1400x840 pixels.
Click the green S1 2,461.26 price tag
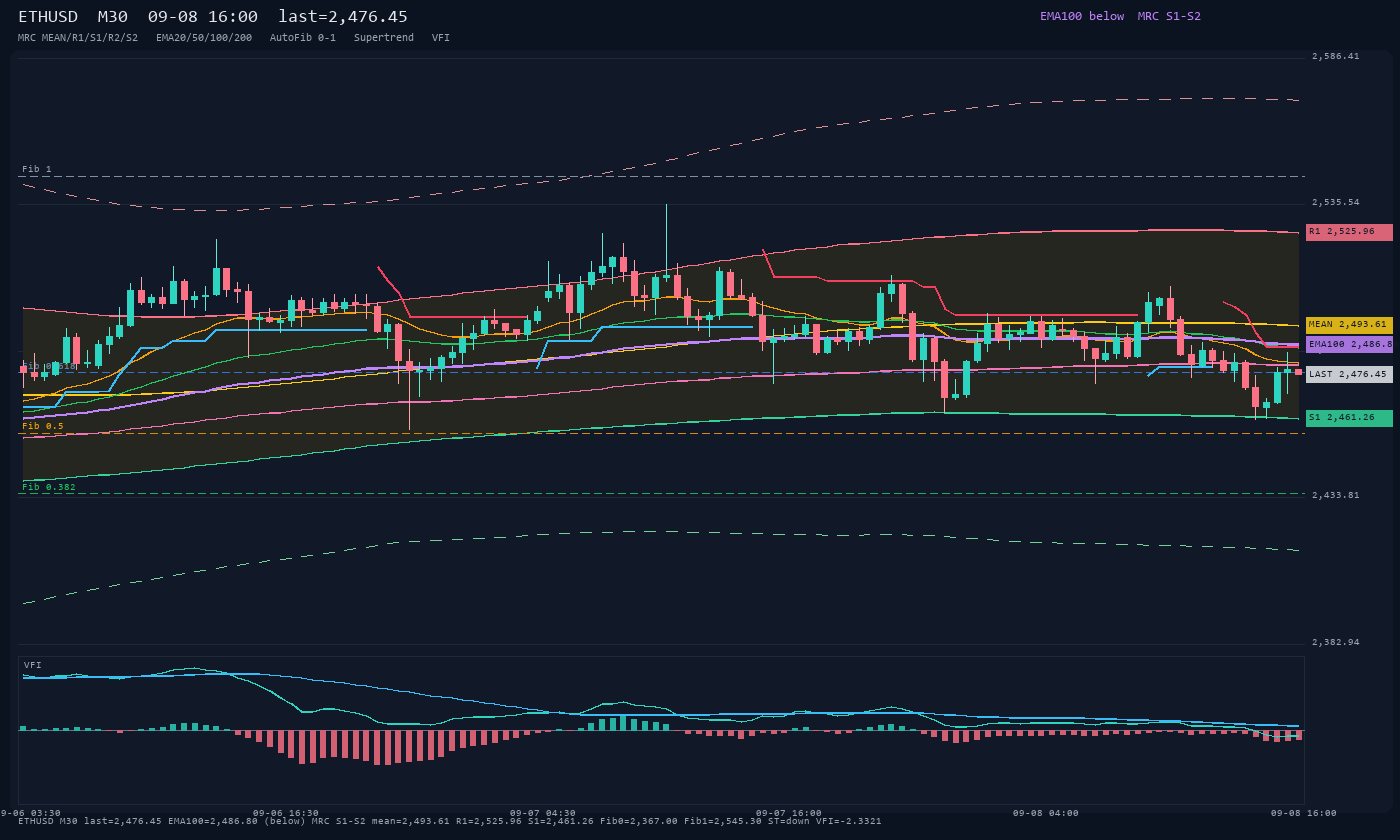(x=1349, y=418)
